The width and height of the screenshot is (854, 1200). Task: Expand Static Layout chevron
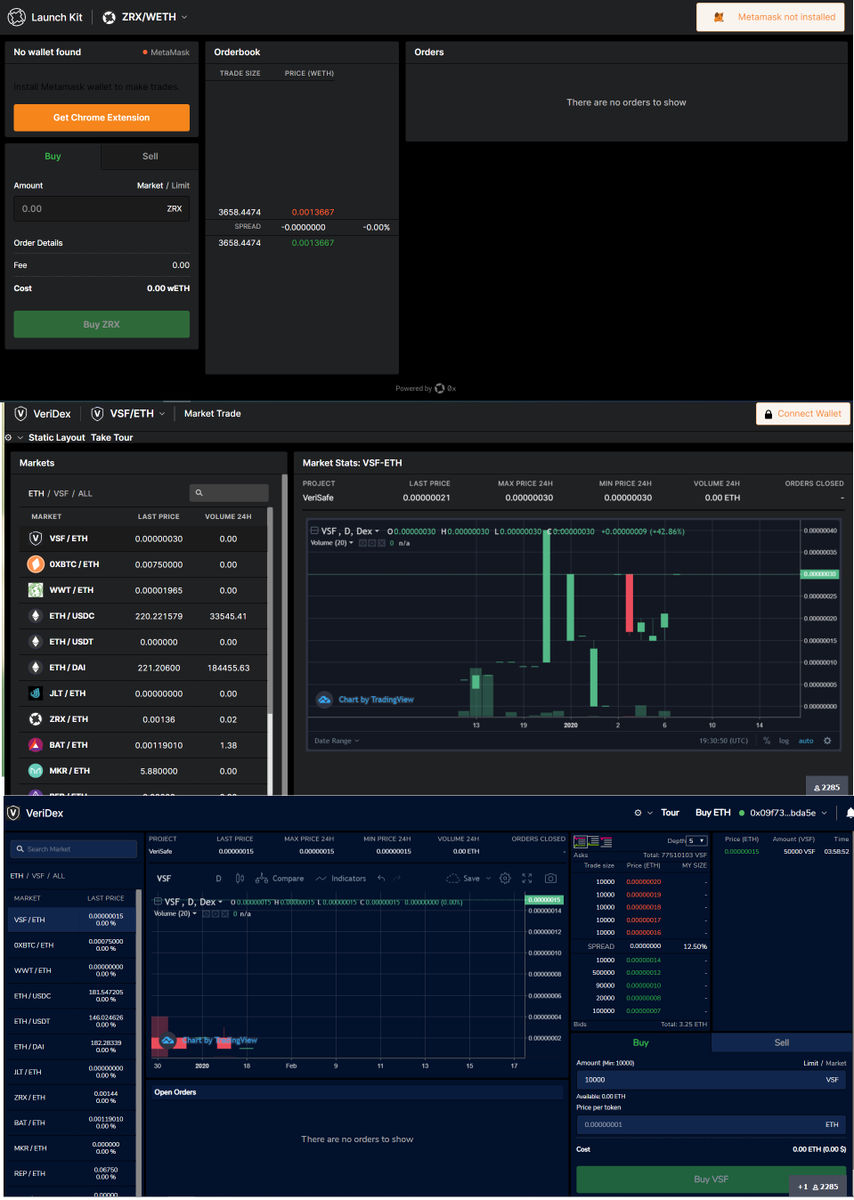pos(20,438)
